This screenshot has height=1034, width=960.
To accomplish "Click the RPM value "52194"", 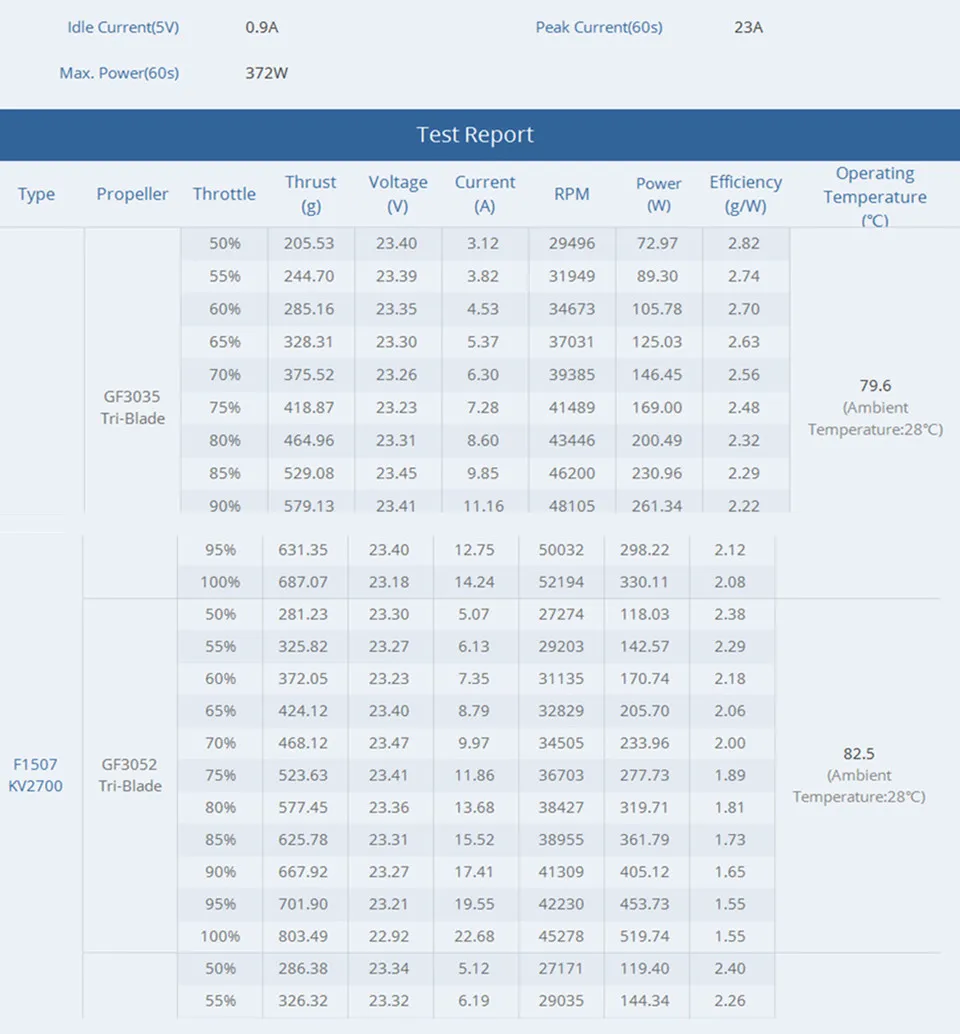I will (x=561, y=582).
